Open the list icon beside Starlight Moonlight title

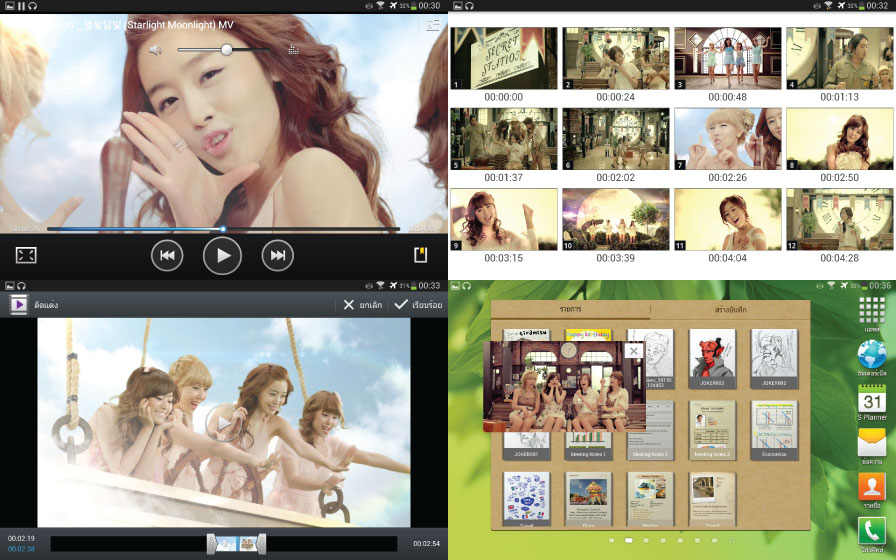pos(433,25)
